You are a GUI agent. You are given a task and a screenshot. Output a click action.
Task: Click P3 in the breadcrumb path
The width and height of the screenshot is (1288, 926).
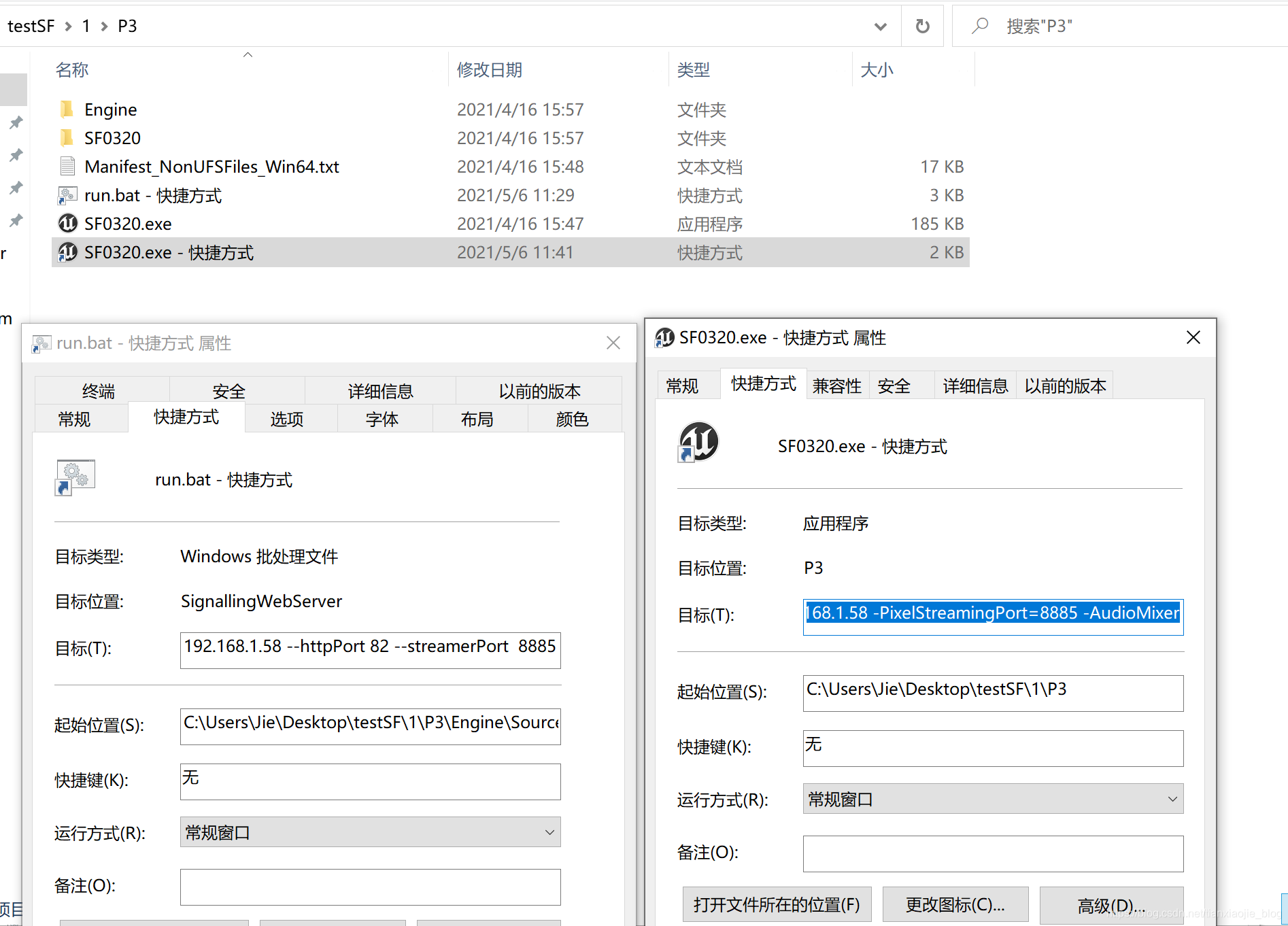(x=127, y=26)
